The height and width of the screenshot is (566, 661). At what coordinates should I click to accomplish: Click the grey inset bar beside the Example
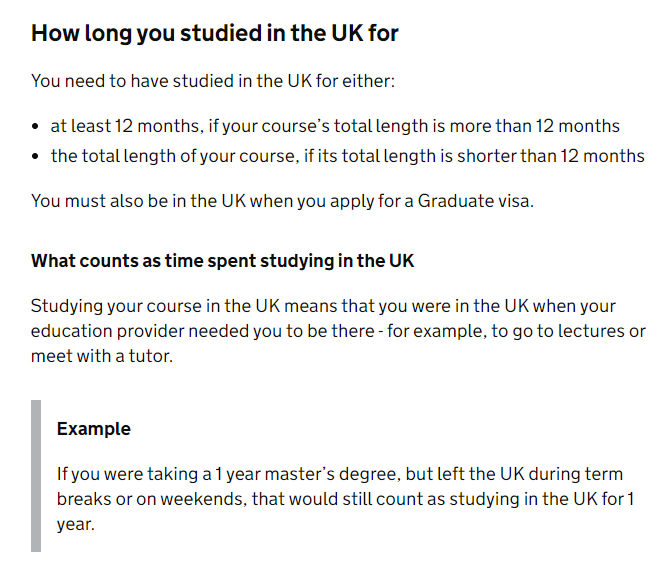tap(36, 476)
